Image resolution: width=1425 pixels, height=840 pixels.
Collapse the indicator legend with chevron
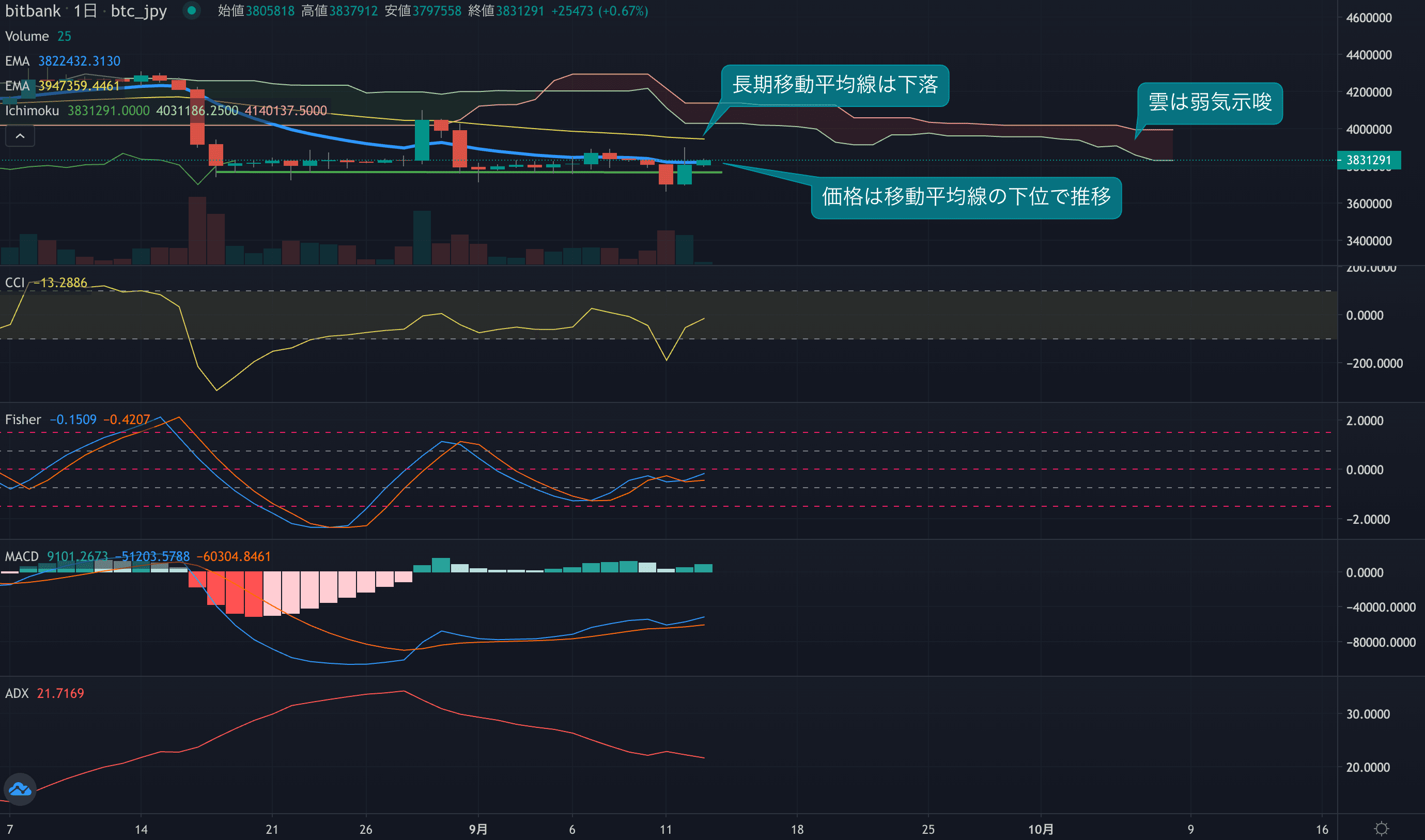(x=20, y=136)
